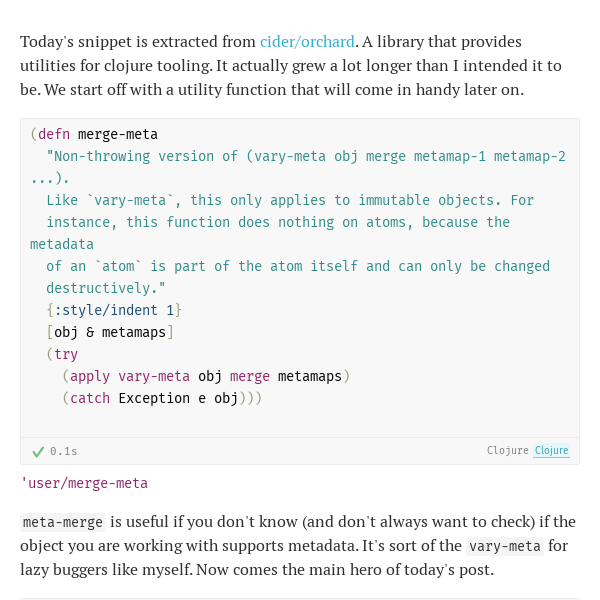
Task: Click the inline vary-meta code in paragraph
Action: tap(505, 546)
